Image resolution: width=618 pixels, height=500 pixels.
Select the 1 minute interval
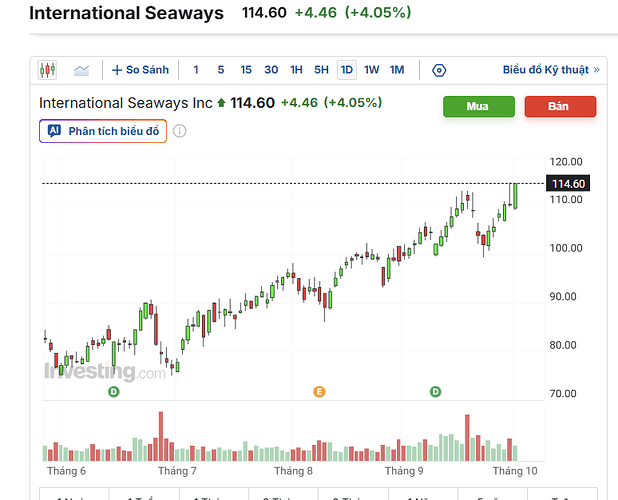pyautogui.click(x=196, y=70)
